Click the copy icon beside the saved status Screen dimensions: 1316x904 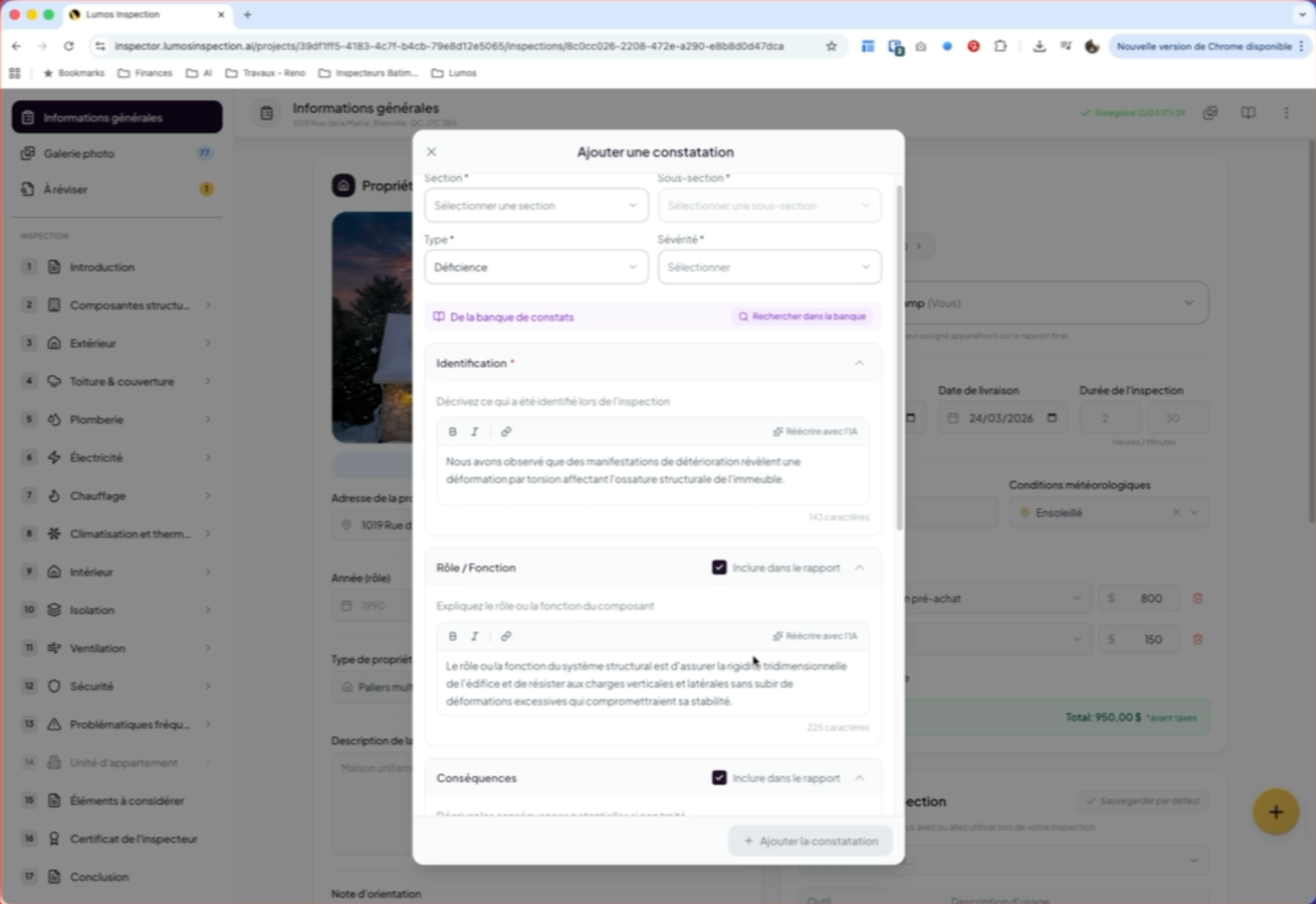click(1211, 113)
